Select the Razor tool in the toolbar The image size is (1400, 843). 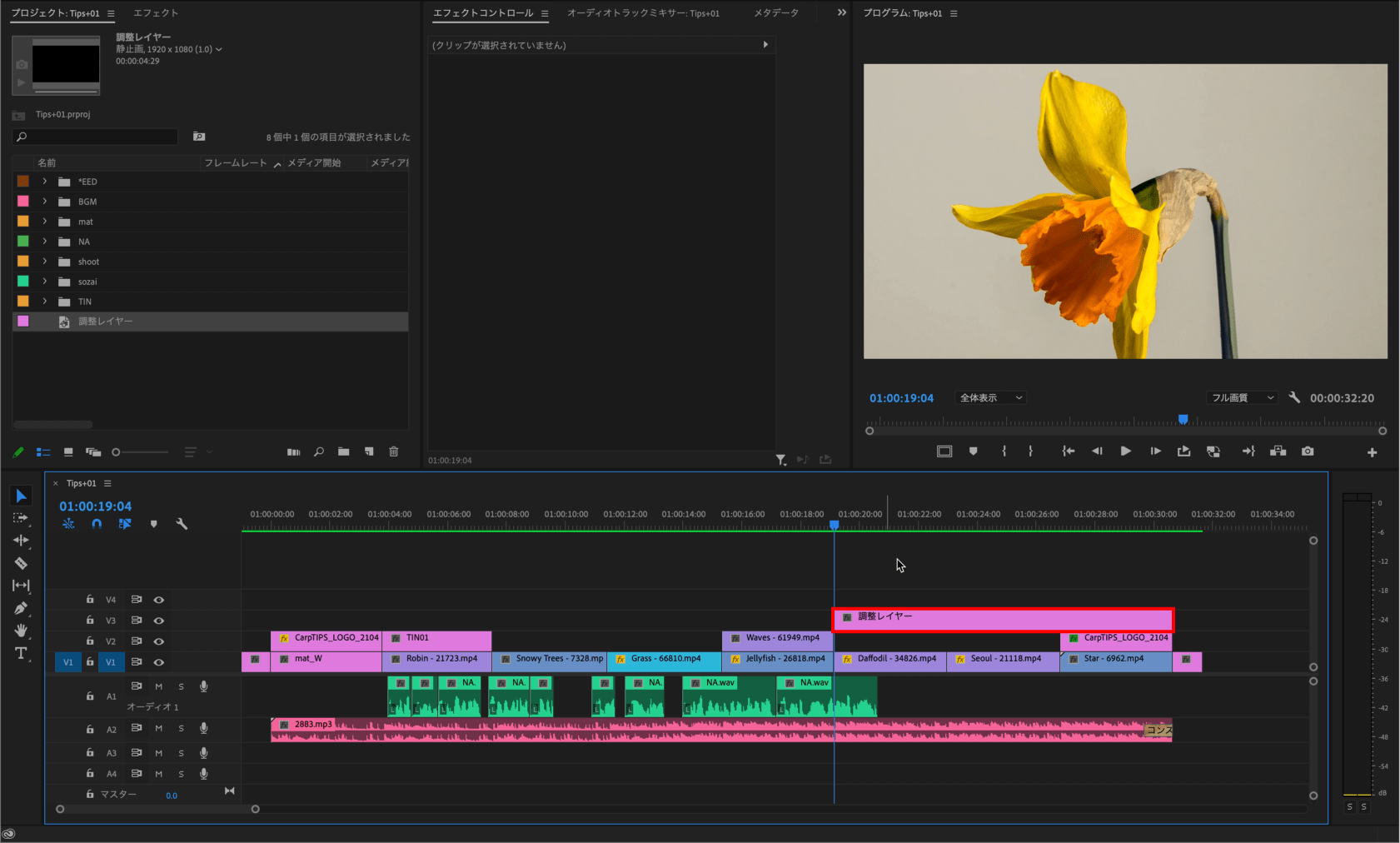point(21,563)
